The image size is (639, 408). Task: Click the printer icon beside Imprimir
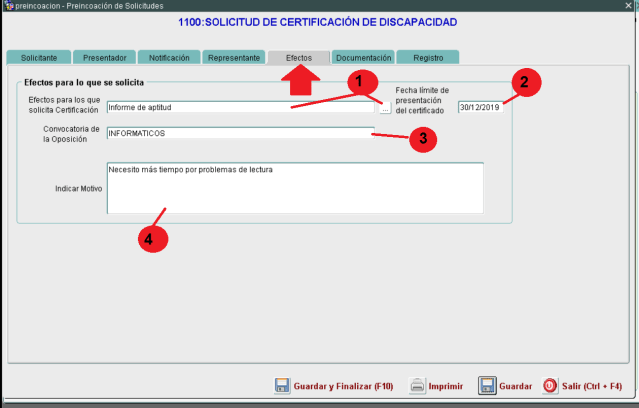[x=417, y=386]
